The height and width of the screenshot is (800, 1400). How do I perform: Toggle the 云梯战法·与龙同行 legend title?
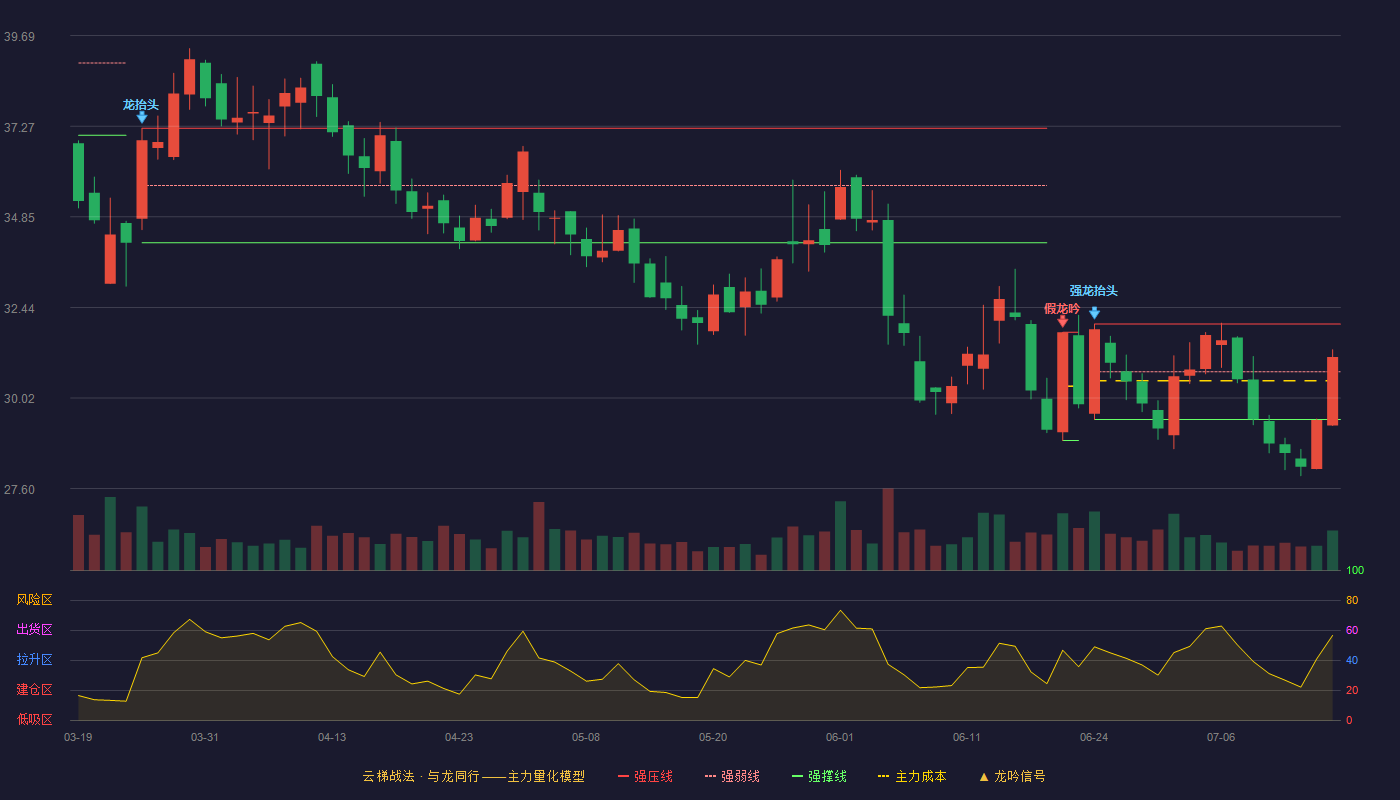pyautogui.click(x=473, y=776)
